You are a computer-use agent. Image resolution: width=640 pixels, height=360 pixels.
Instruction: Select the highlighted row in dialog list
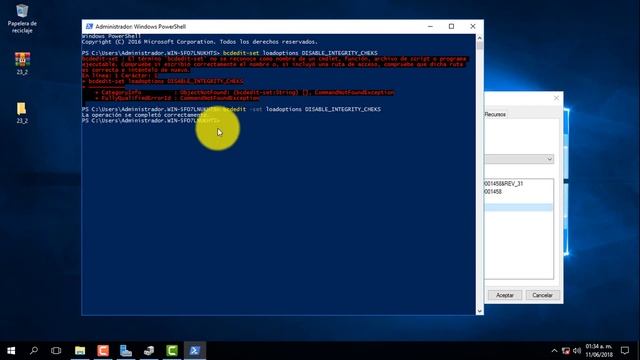(x=518, y=207)
